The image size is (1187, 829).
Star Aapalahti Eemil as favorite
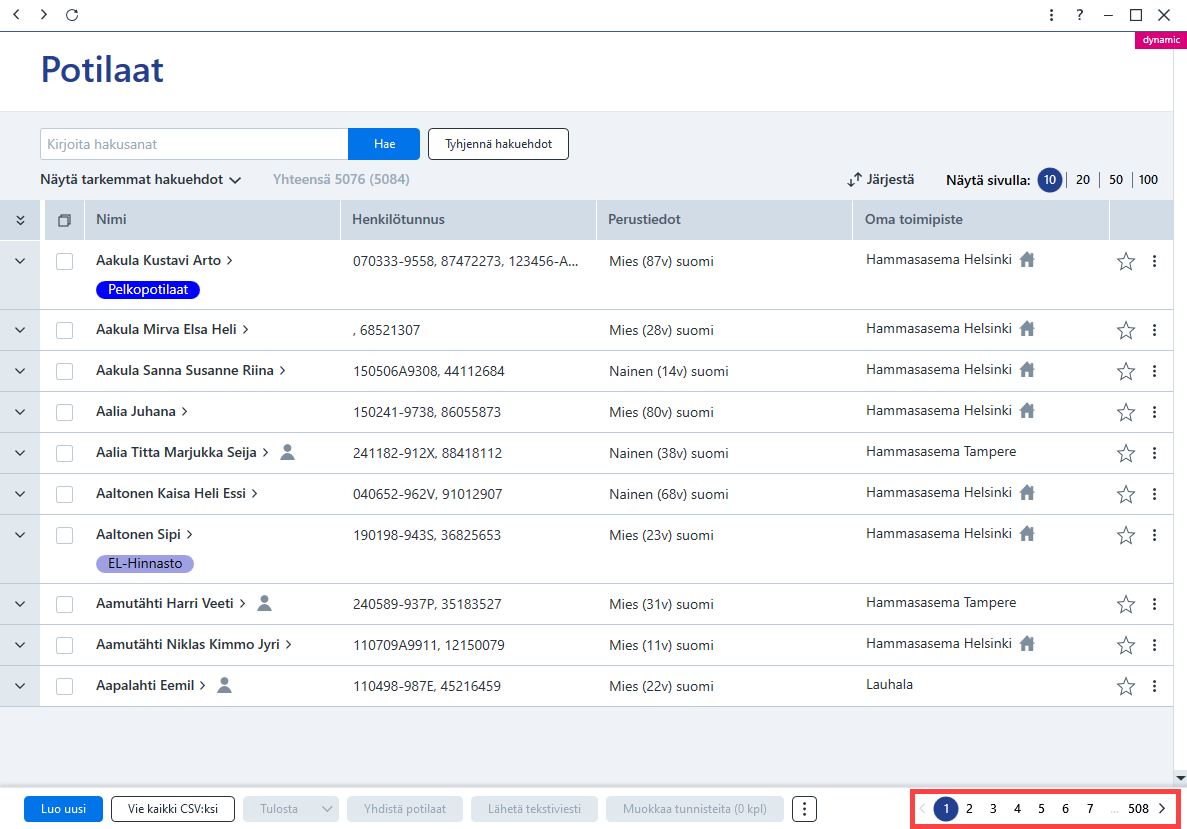1126,686
